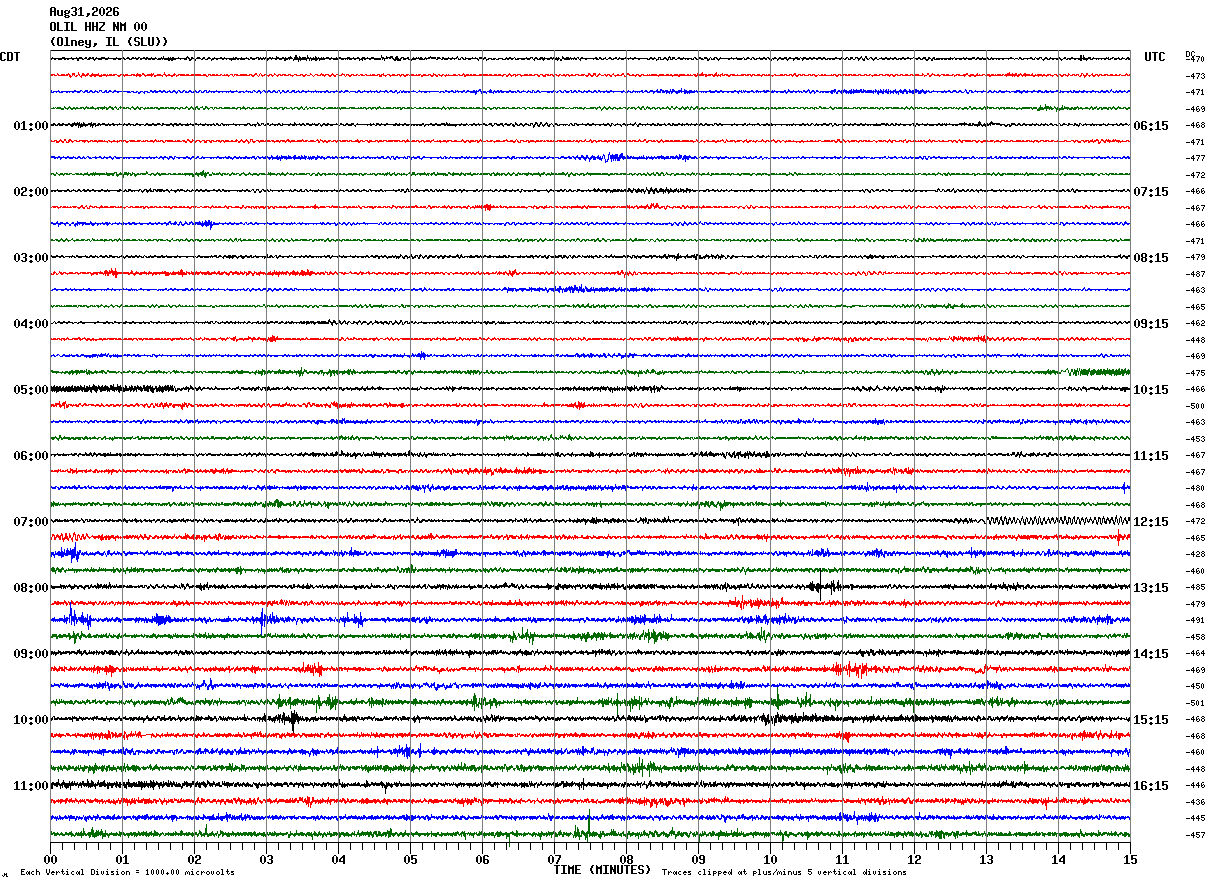
Task: Click the -500 DC offset value
Action: coord(1195,406)
